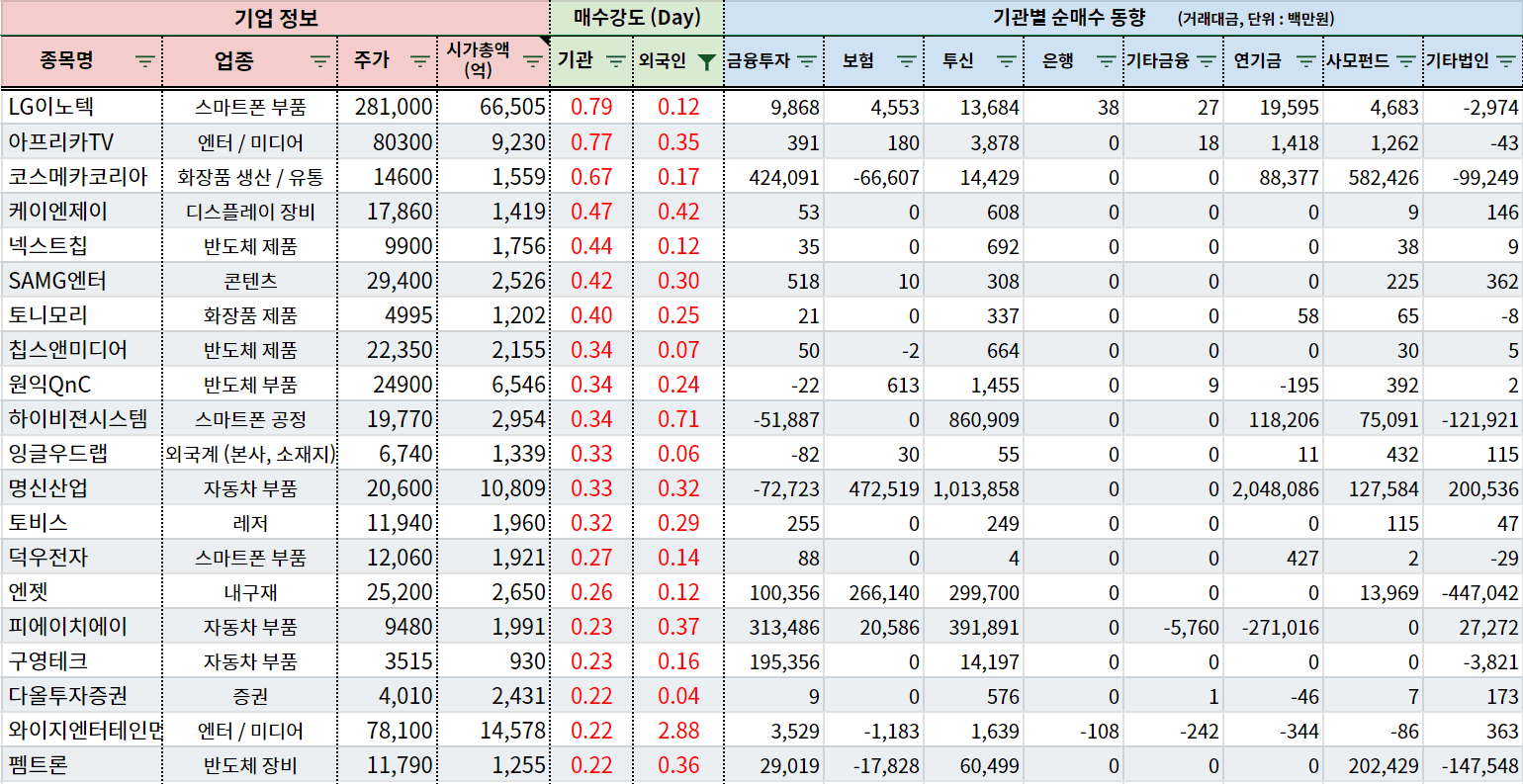Click the 0.79 institution strength value
Screen dimensions: 1523x784
pos(591,107)
